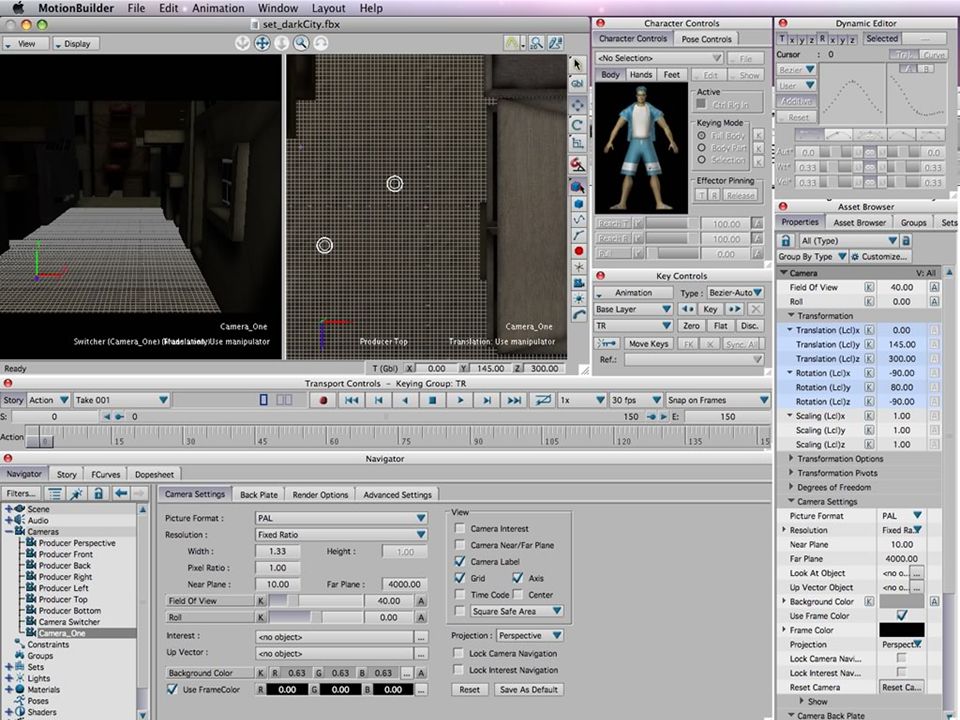Click the Roll slider in Navigator
The width and height of the screenshot is (960, 720).
click(x=315, y=617)
